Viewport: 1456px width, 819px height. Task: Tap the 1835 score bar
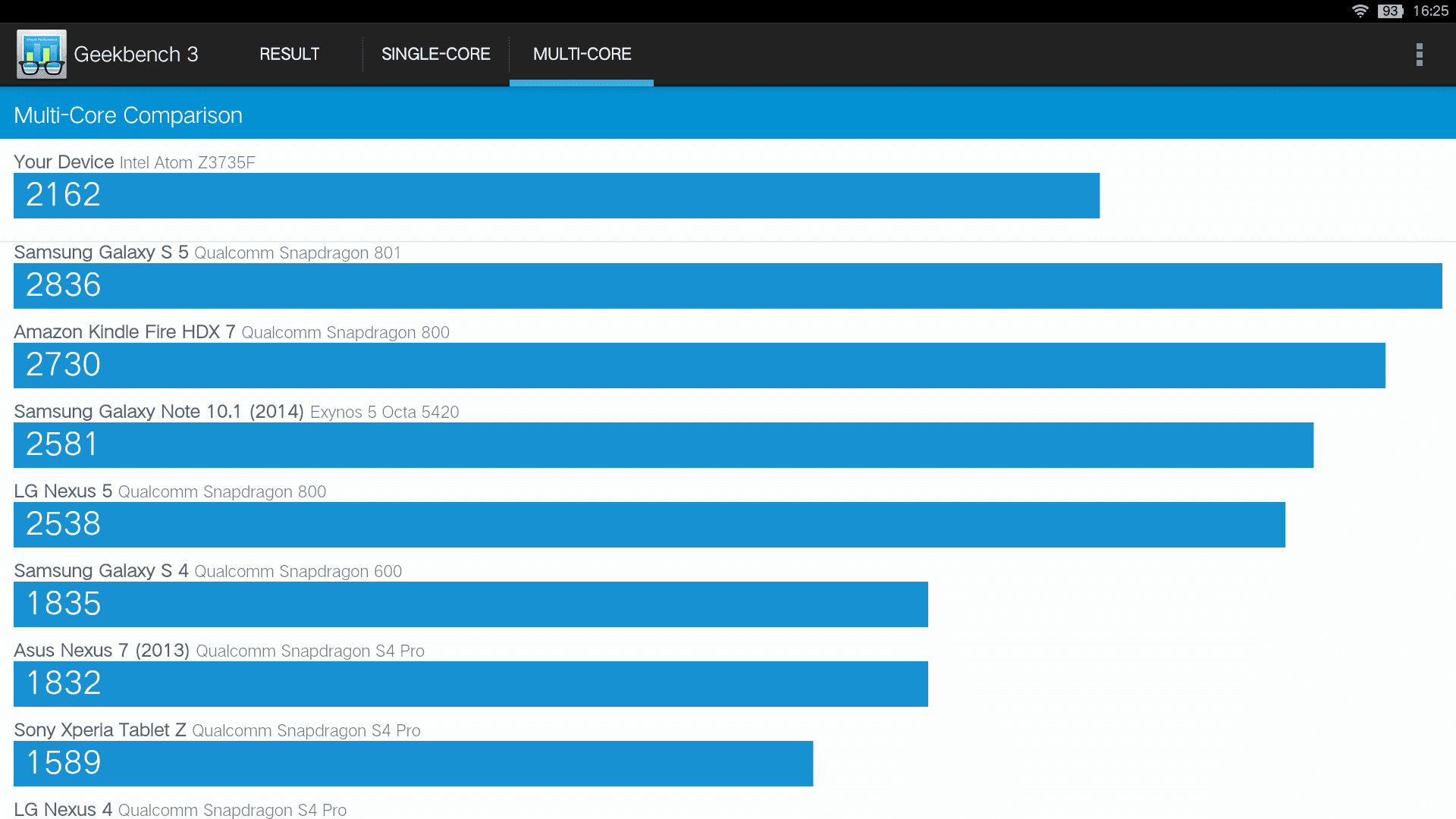click(x=471, y=604)
